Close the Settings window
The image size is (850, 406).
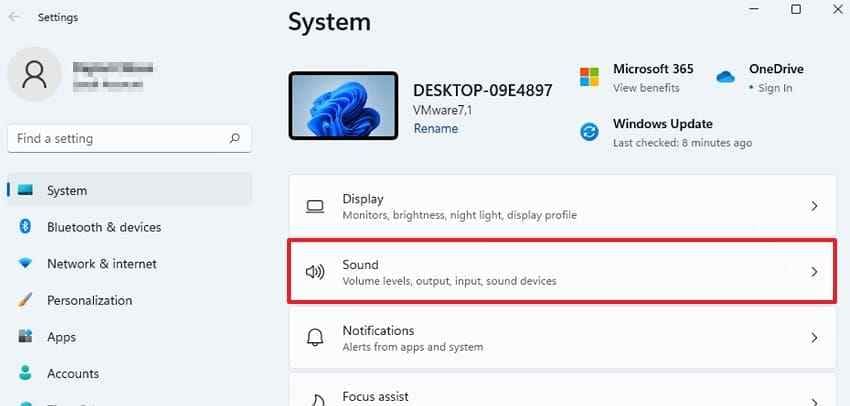(x=838, y=9)
